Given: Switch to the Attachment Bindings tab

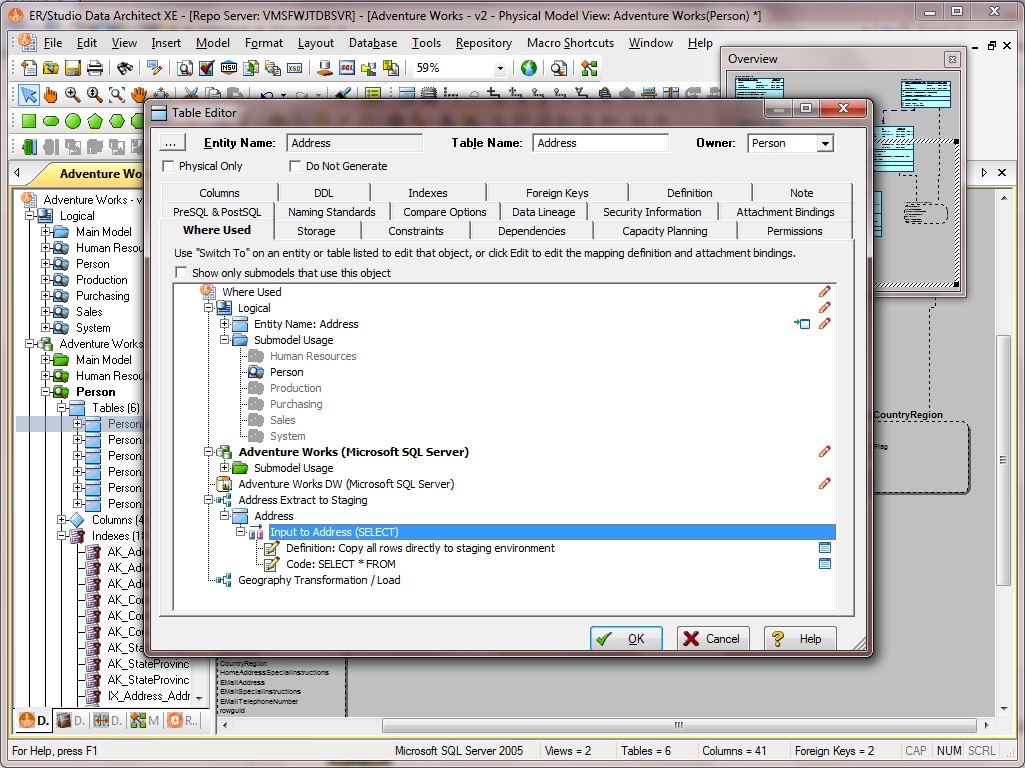Looking at the screenshot, I should [x=785, y=212].
